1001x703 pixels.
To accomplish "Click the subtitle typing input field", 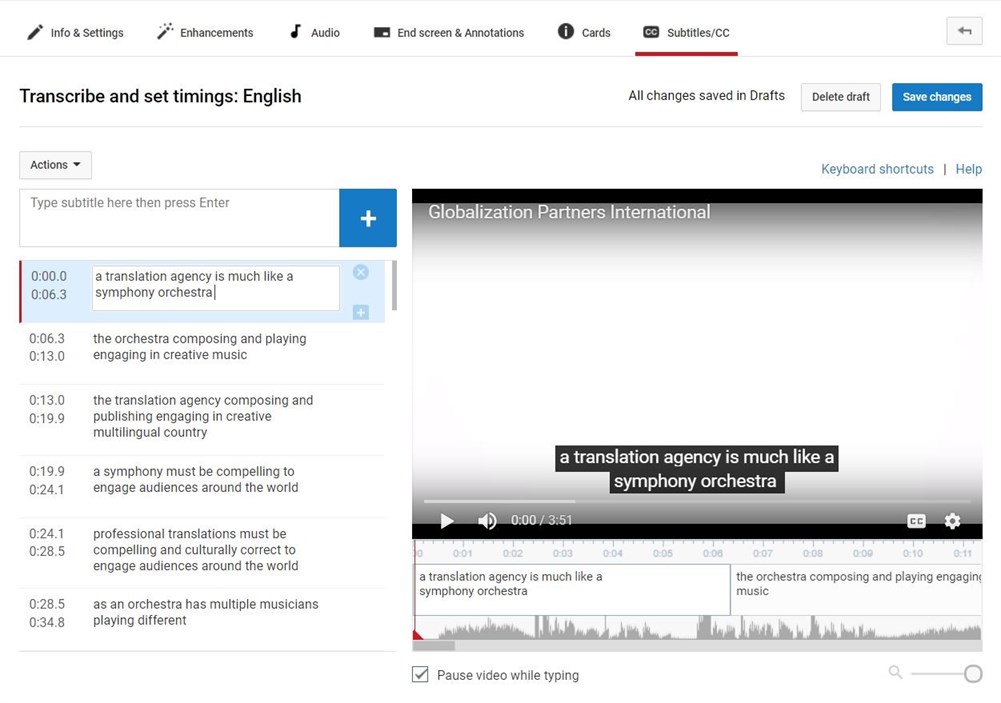I will (x=178, y=217).
